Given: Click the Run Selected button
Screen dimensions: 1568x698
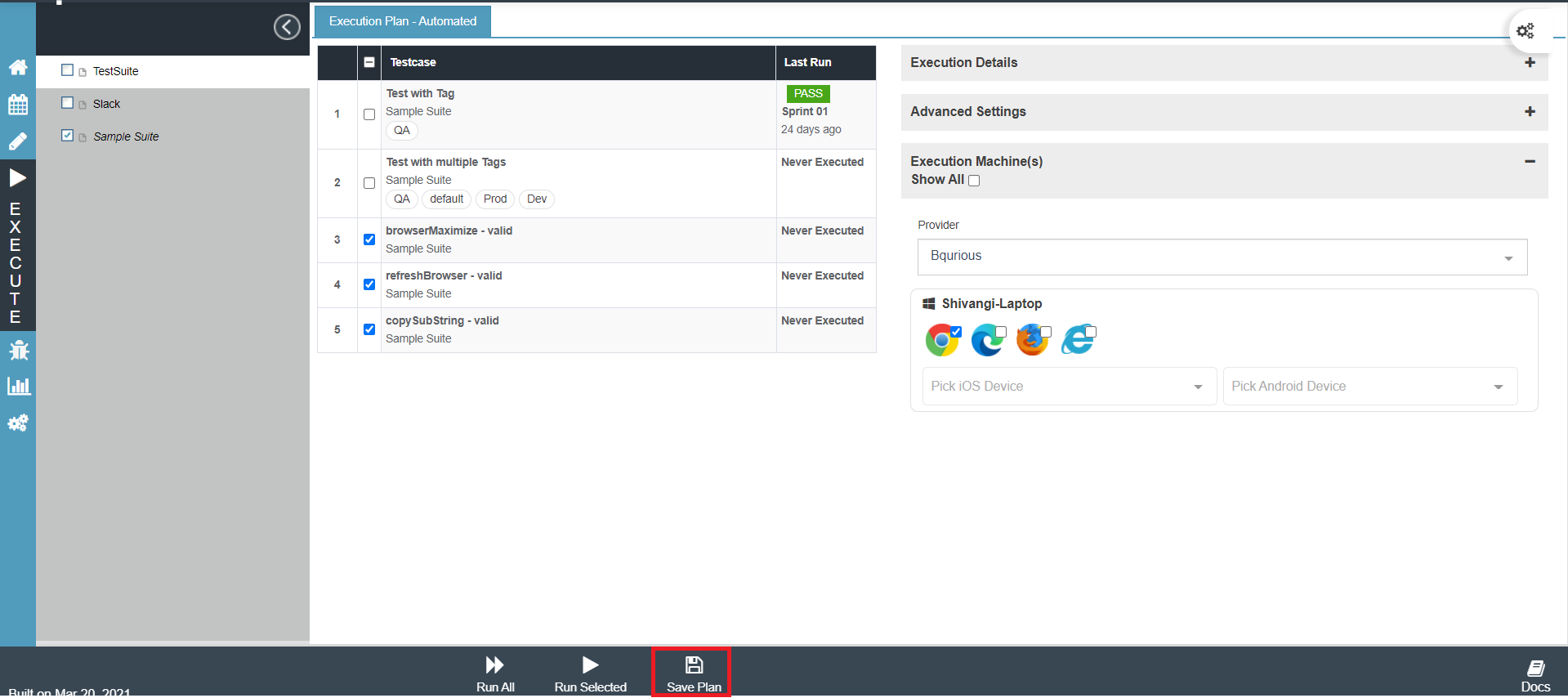Looking at the screenshot, I should click(x=590, y=674).
